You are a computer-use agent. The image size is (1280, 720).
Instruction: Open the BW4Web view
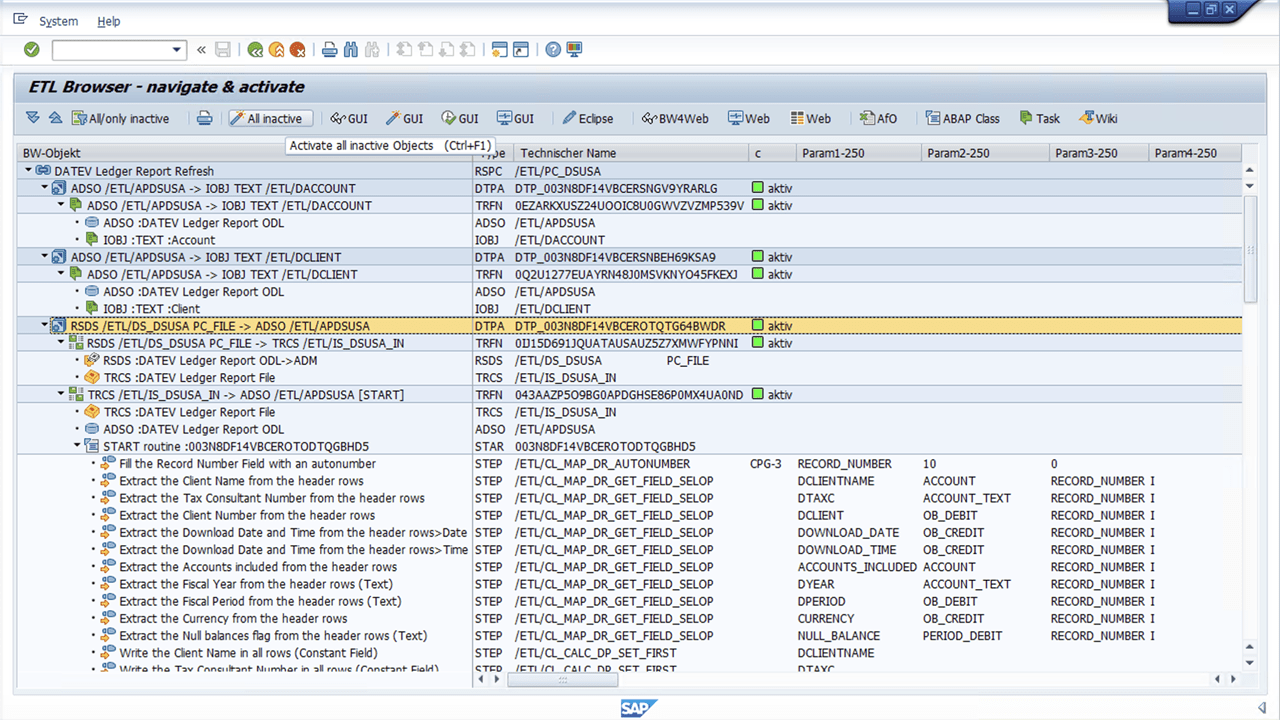click(675, 118)
